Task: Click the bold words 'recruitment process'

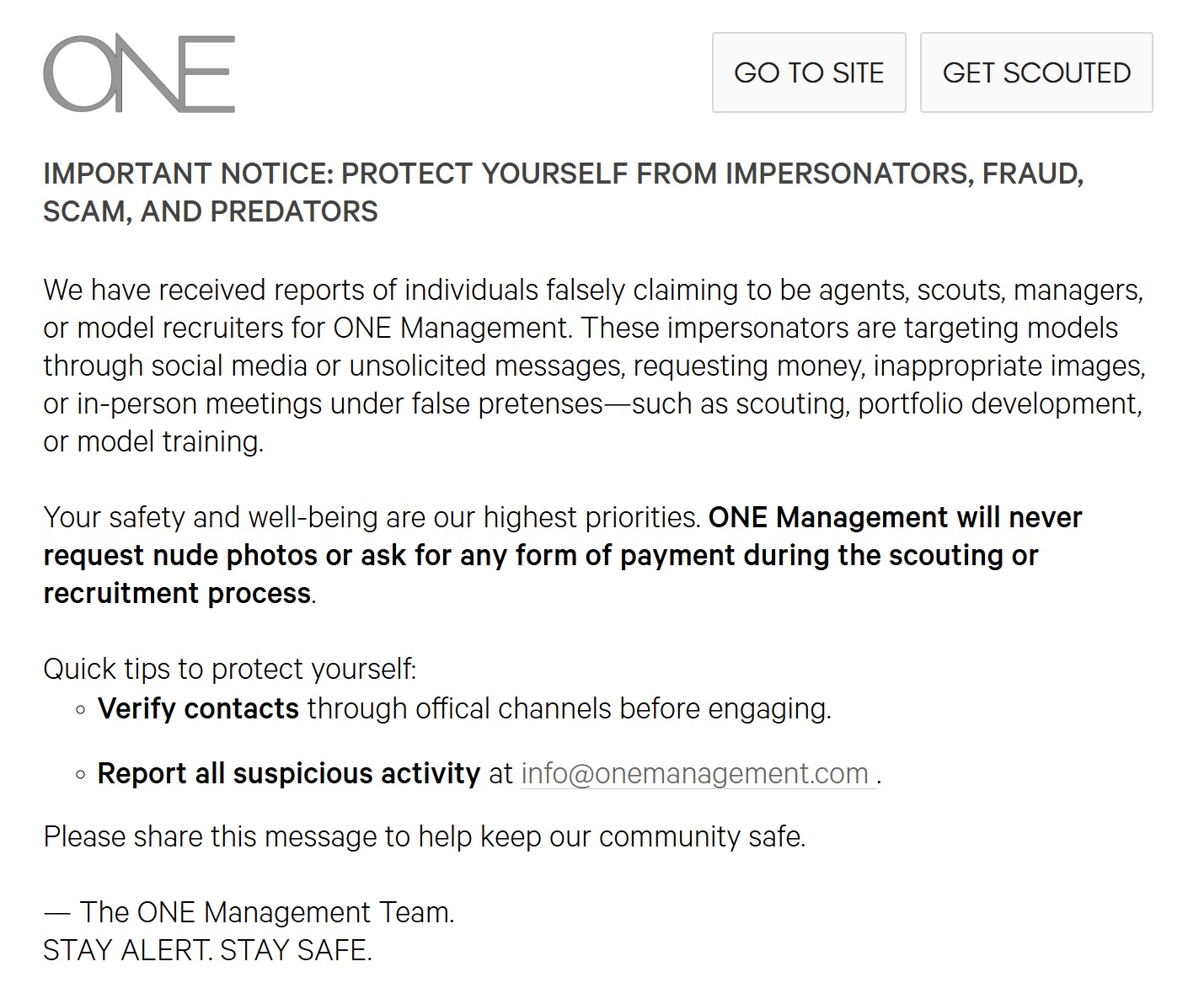Action: 177,593
